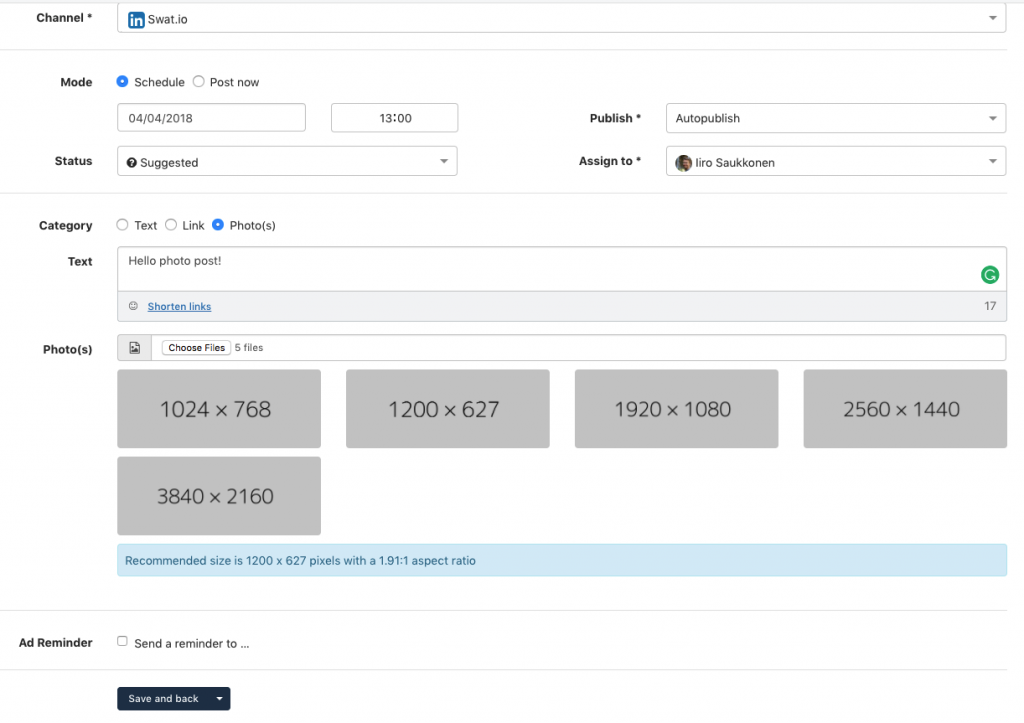This screenshot has height=723, width=1024.
Task: Enable the Send a reminder checkbox
Action: tap(122, 641)
